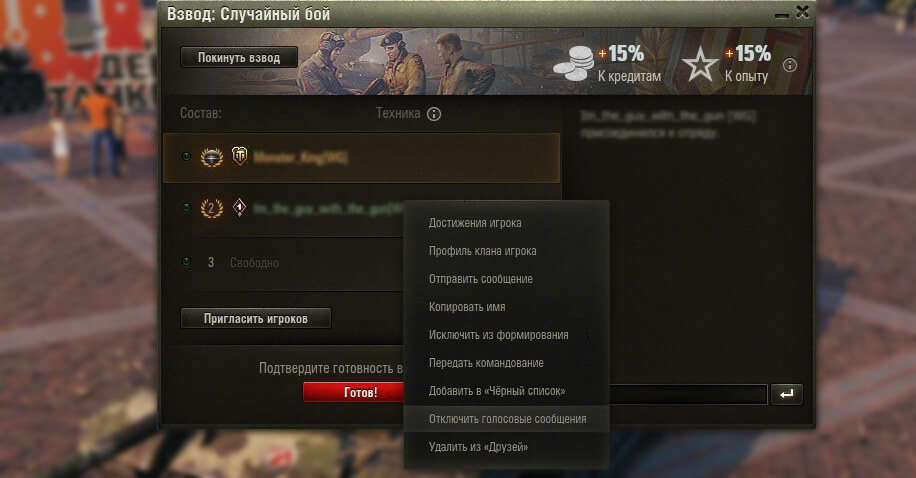Click the send message arrow button
Viewport: 916px width, 478px height.
pyautogui.click(x=786, y=394)
